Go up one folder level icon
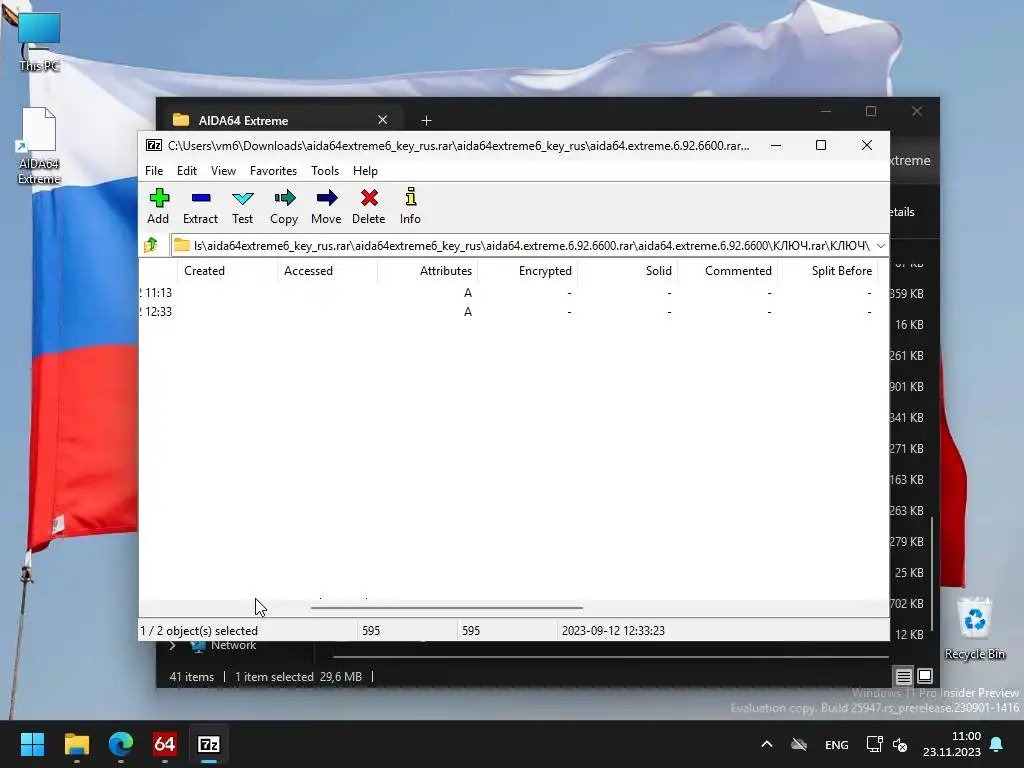This screenshot has height=768, width=1024. (152, 245)
